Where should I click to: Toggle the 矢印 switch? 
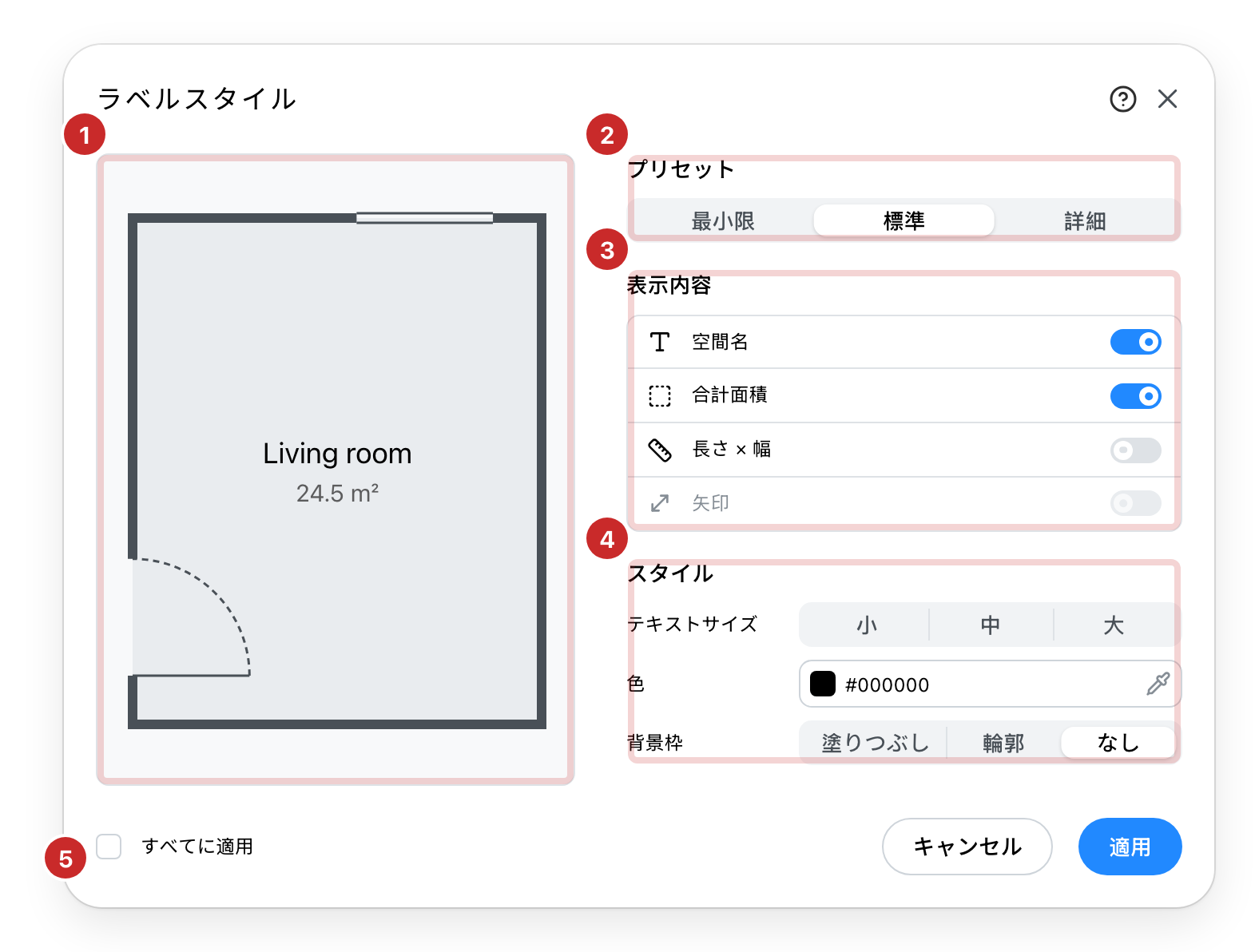[x=1135, y=503]
